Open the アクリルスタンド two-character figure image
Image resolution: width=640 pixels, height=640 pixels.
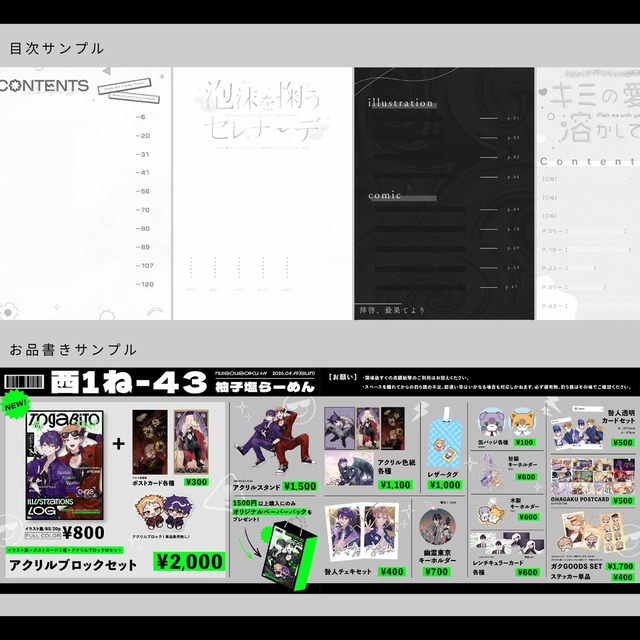[x=274, y=441]
